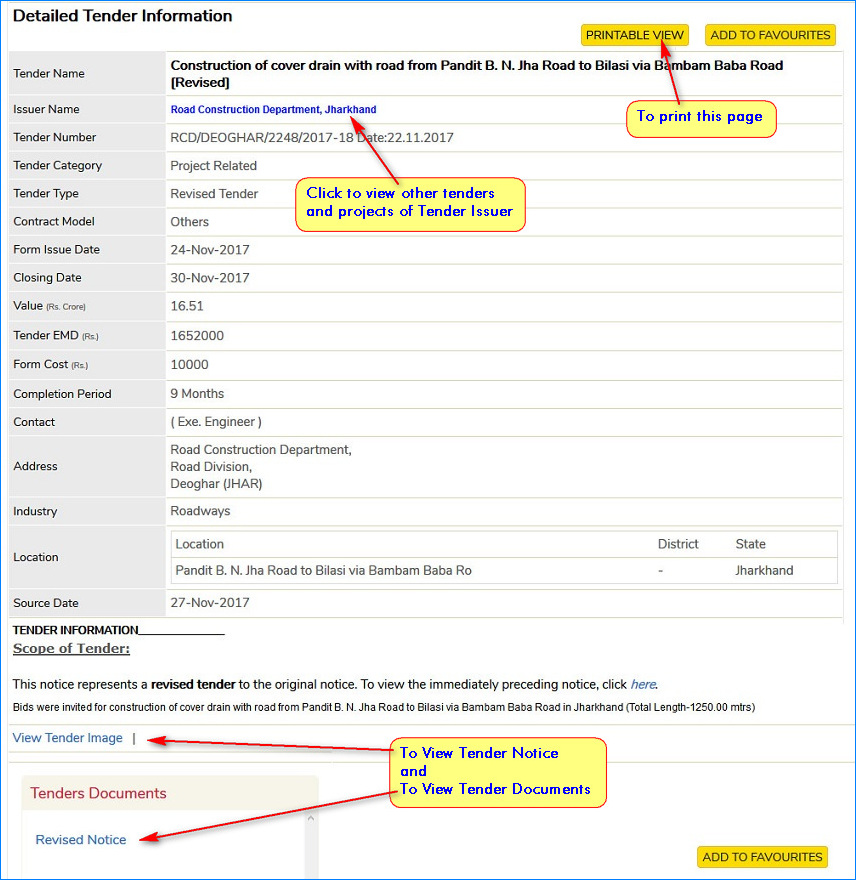This screenshot has height=880, width=856.
Task: Click the Scope of Tender heading
Action: (x=71, y=649)
